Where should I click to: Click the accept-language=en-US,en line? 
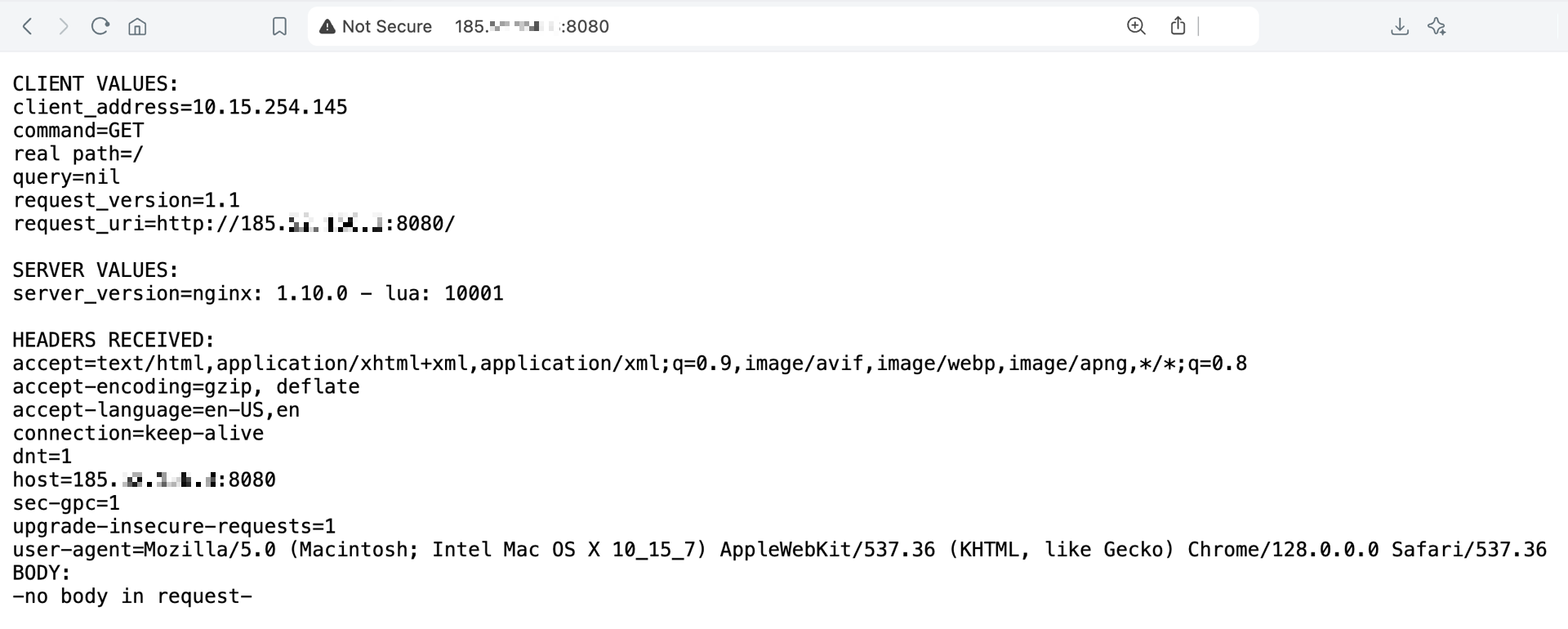156,410
